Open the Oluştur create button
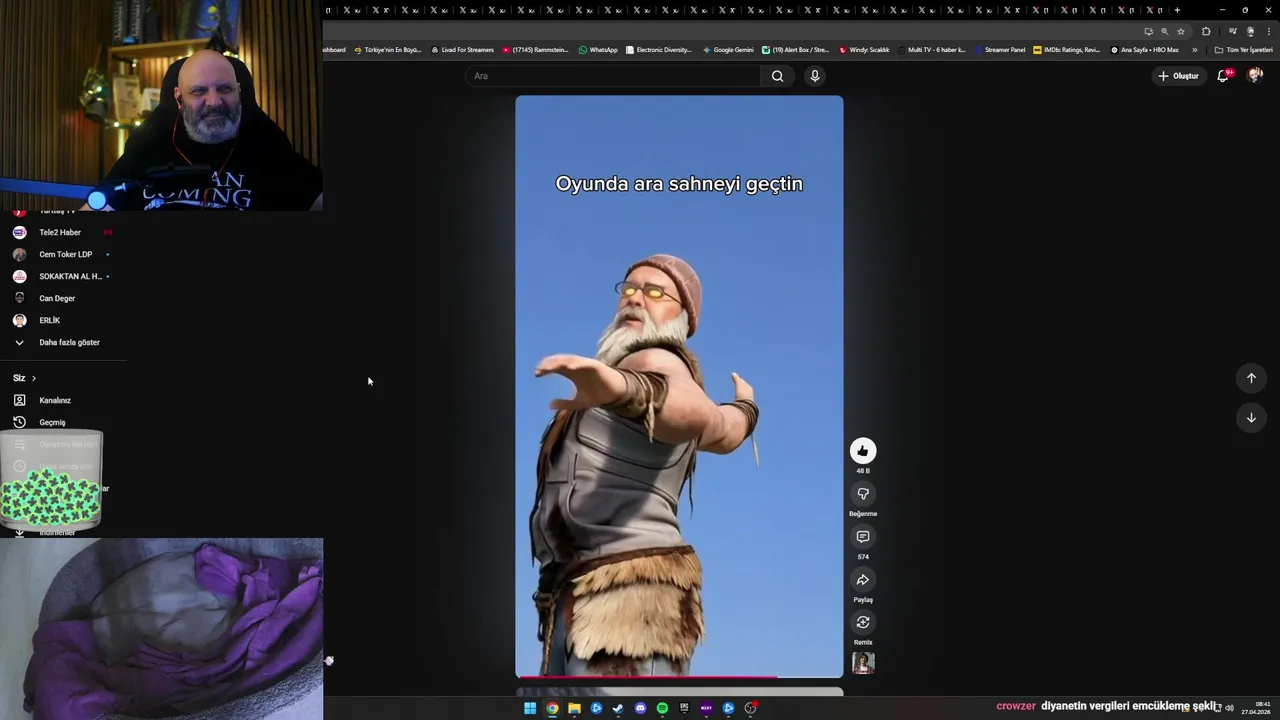1280x720 pixels. point(1178,76)
